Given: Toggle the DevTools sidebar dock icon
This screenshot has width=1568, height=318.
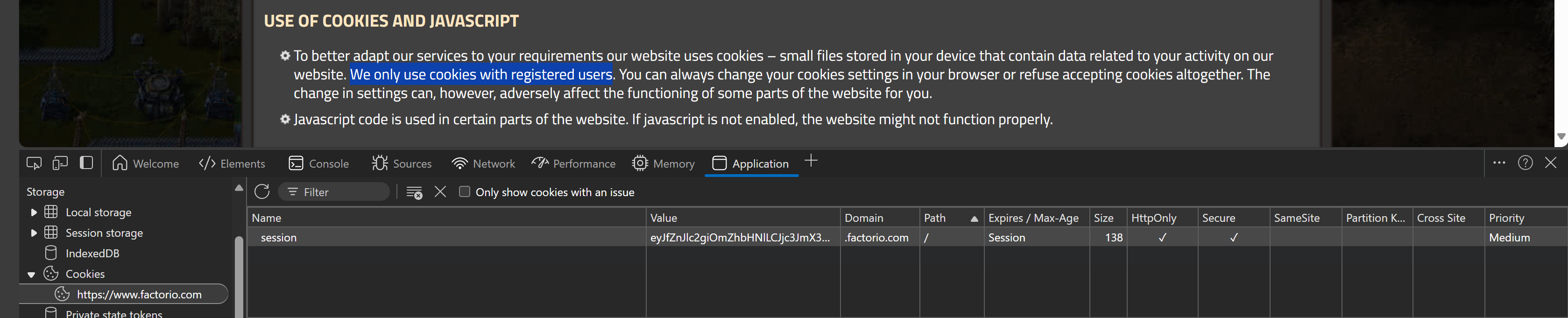Looking at the screenshot, I should (x=86, y=163).
